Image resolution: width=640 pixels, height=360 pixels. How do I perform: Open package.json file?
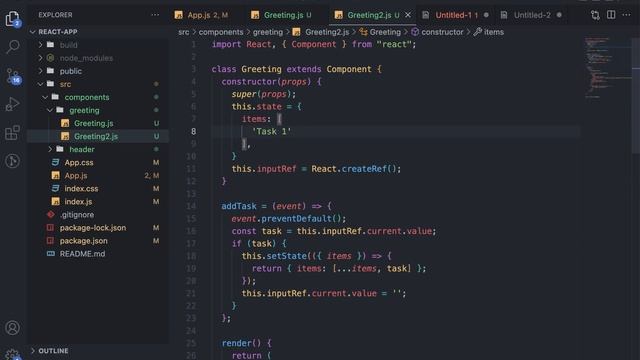[98, 240]
